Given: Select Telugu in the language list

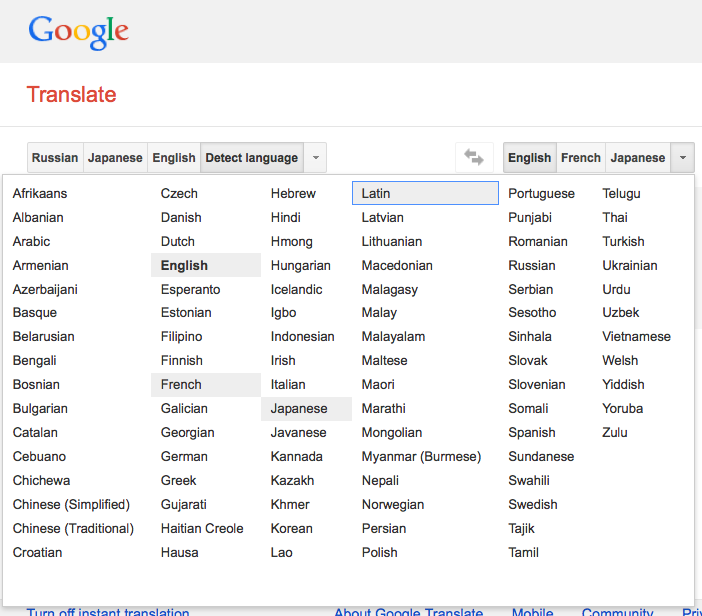Looking at the screenshot, I should 621,193.
